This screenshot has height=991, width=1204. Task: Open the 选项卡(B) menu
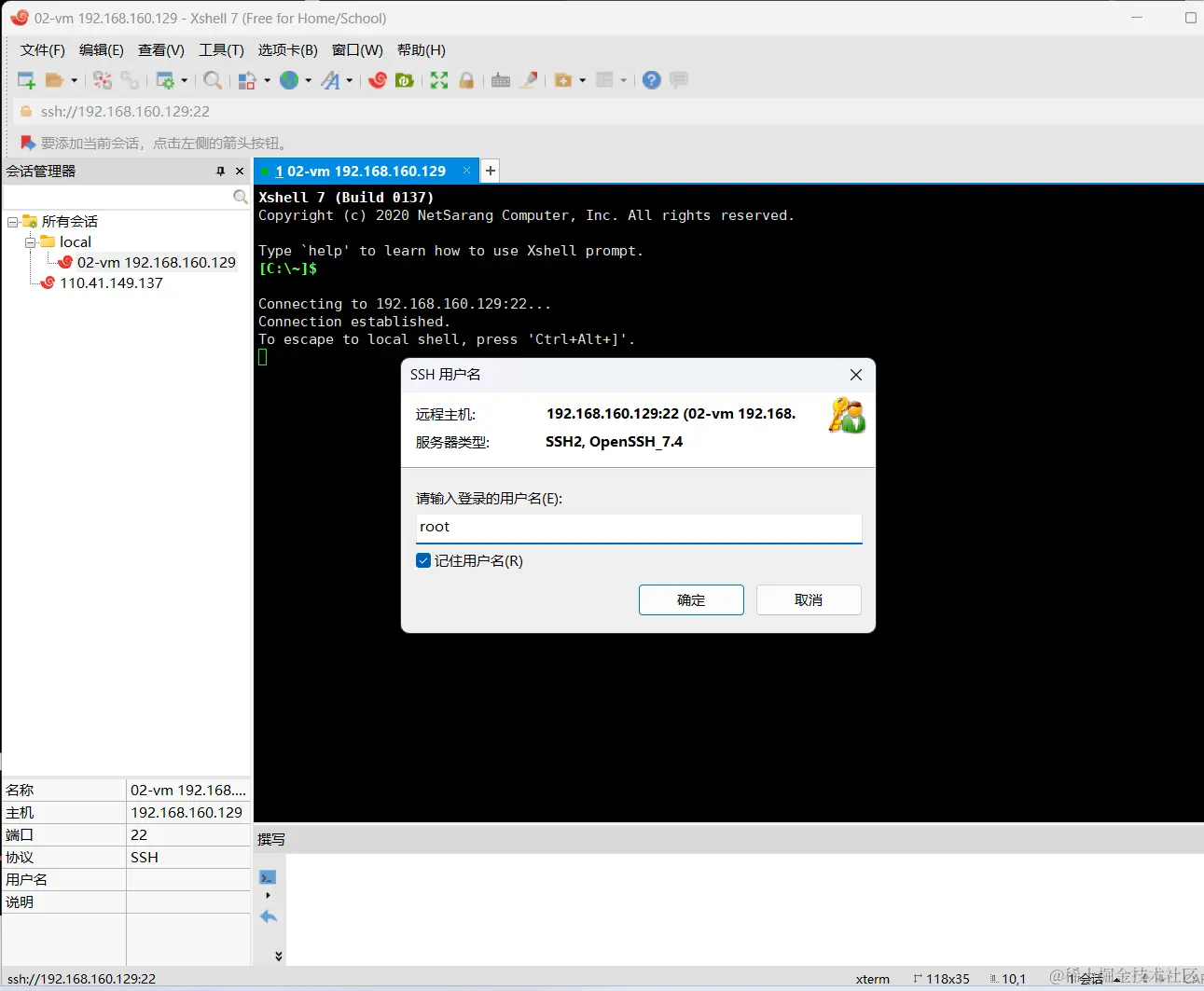[288, 50]
